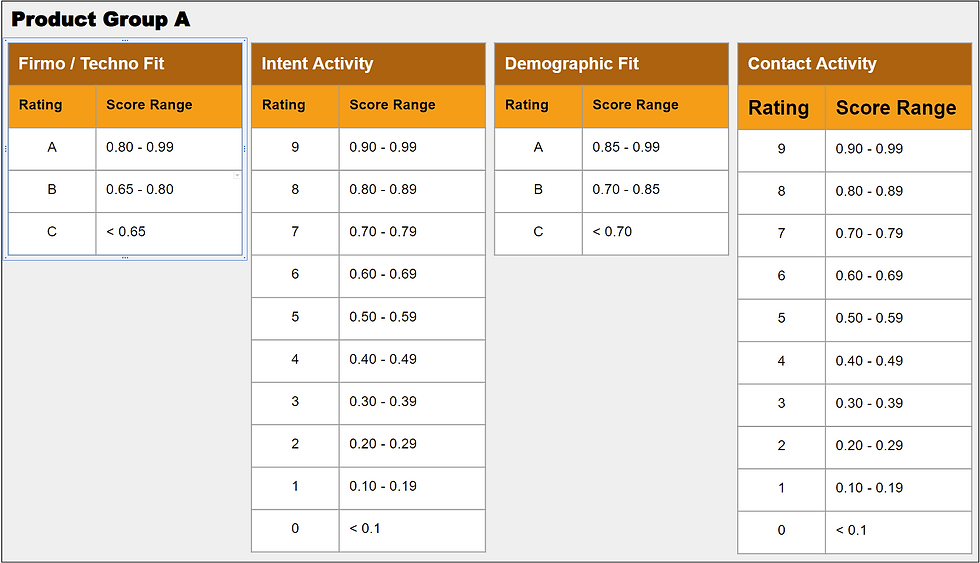The width and height of the screenshot is (980, 563).
Task: Select Score Range column header in Intent Activity
Action: point(412,106)
